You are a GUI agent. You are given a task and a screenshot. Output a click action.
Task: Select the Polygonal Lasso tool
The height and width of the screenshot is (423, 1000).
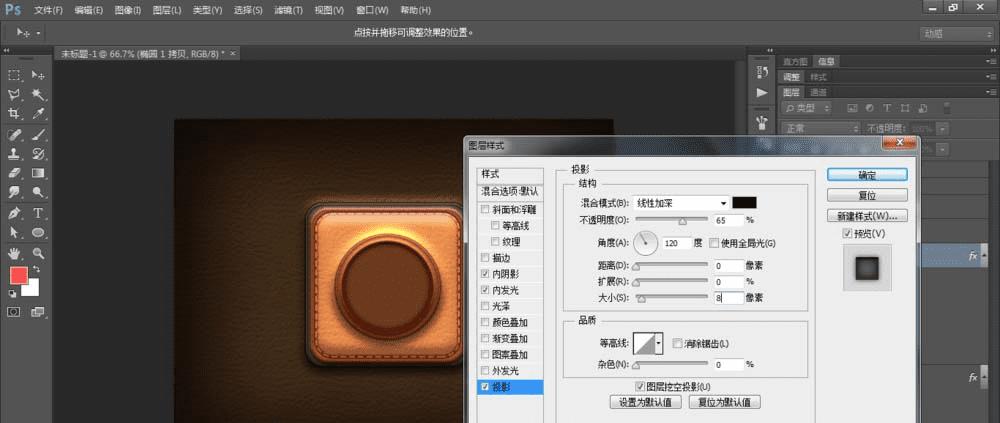coord(14,94)
